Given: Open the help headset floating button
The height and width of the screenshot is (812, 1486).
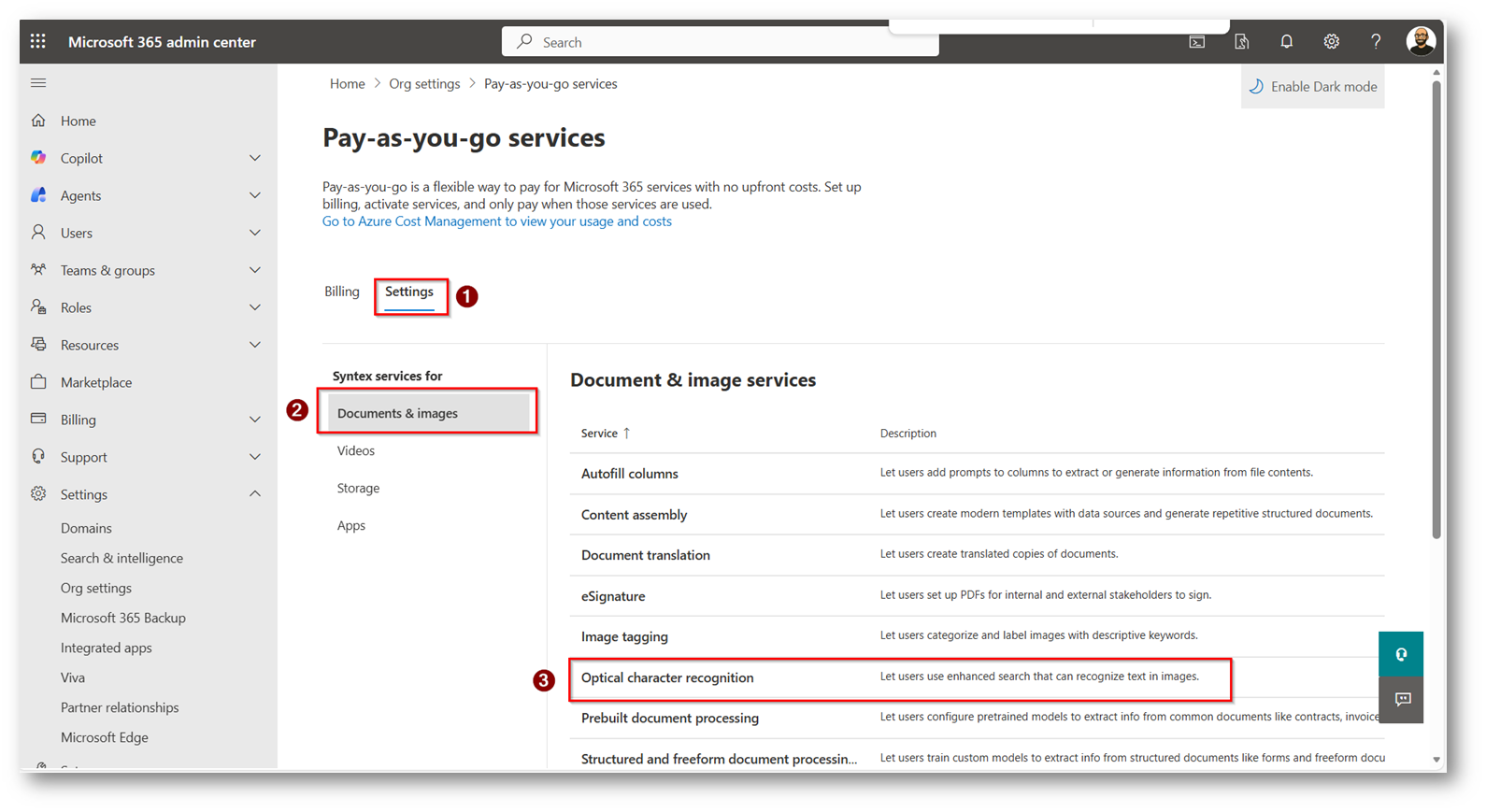Looking at the screenshot, I should pos(1401,654).
